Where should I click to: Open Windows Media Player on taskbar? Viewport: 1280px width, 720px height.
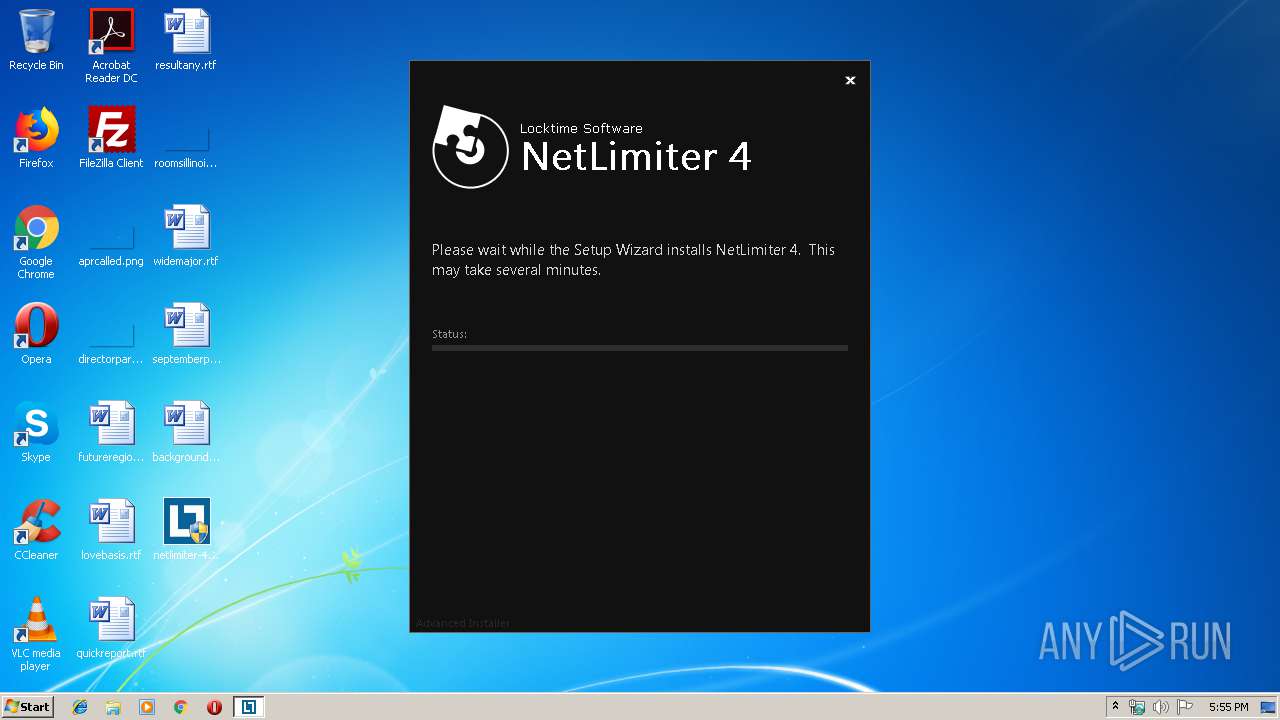point(147,707)
